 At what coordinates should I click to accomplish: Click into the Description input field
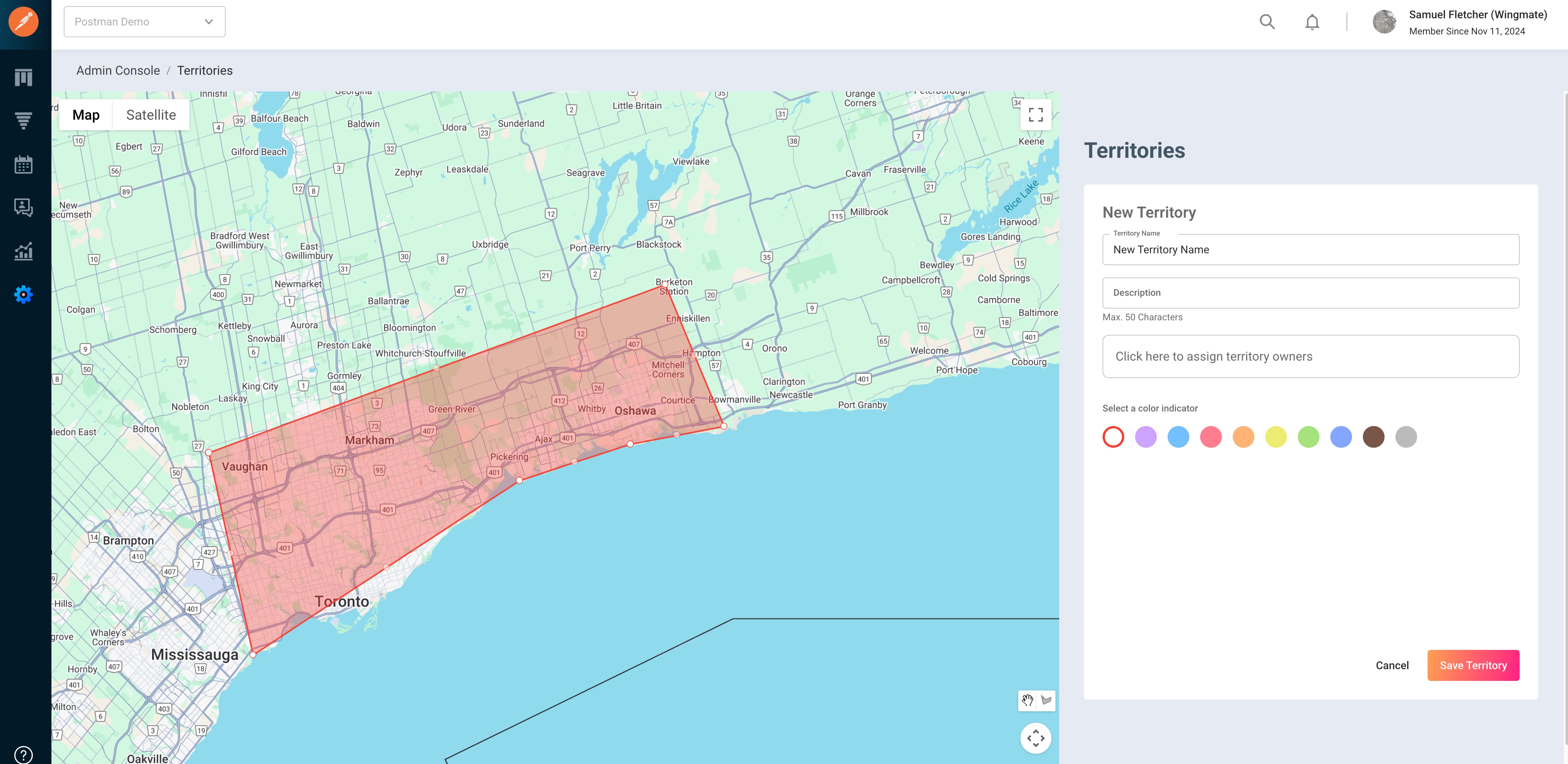pos(1310,293)
